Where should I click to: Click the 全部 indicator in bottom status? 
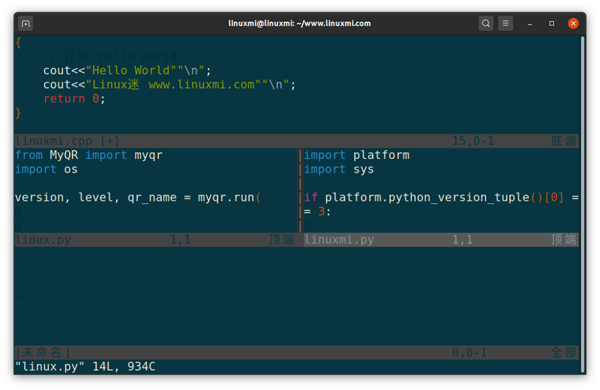point(564,352)
